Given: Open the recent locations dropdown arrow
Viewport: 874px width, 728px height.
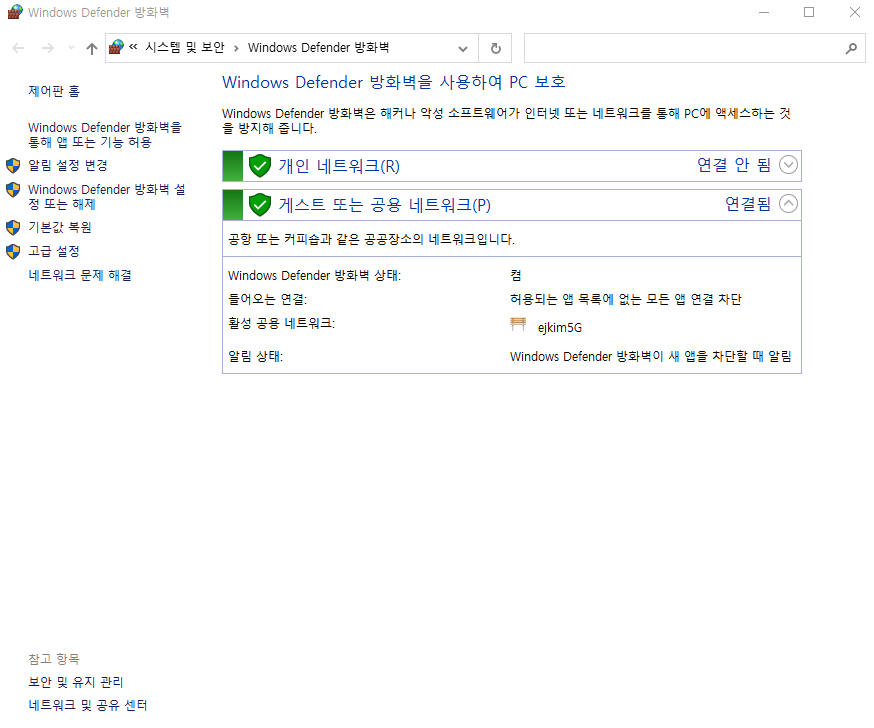Looking at the screenshot, I should [71, 48].
